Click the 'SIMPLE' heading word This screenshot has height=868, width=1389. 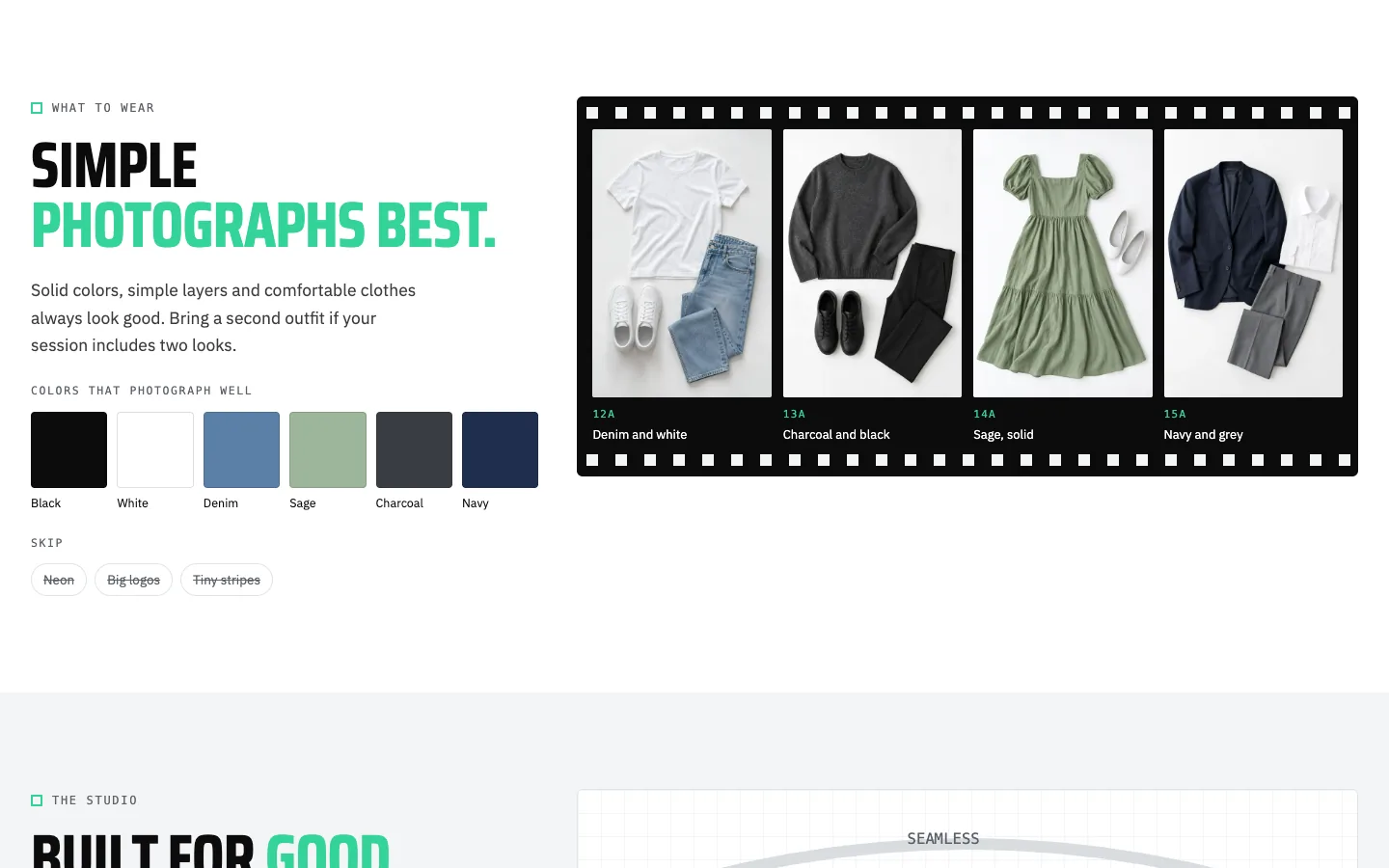point(114,166)
